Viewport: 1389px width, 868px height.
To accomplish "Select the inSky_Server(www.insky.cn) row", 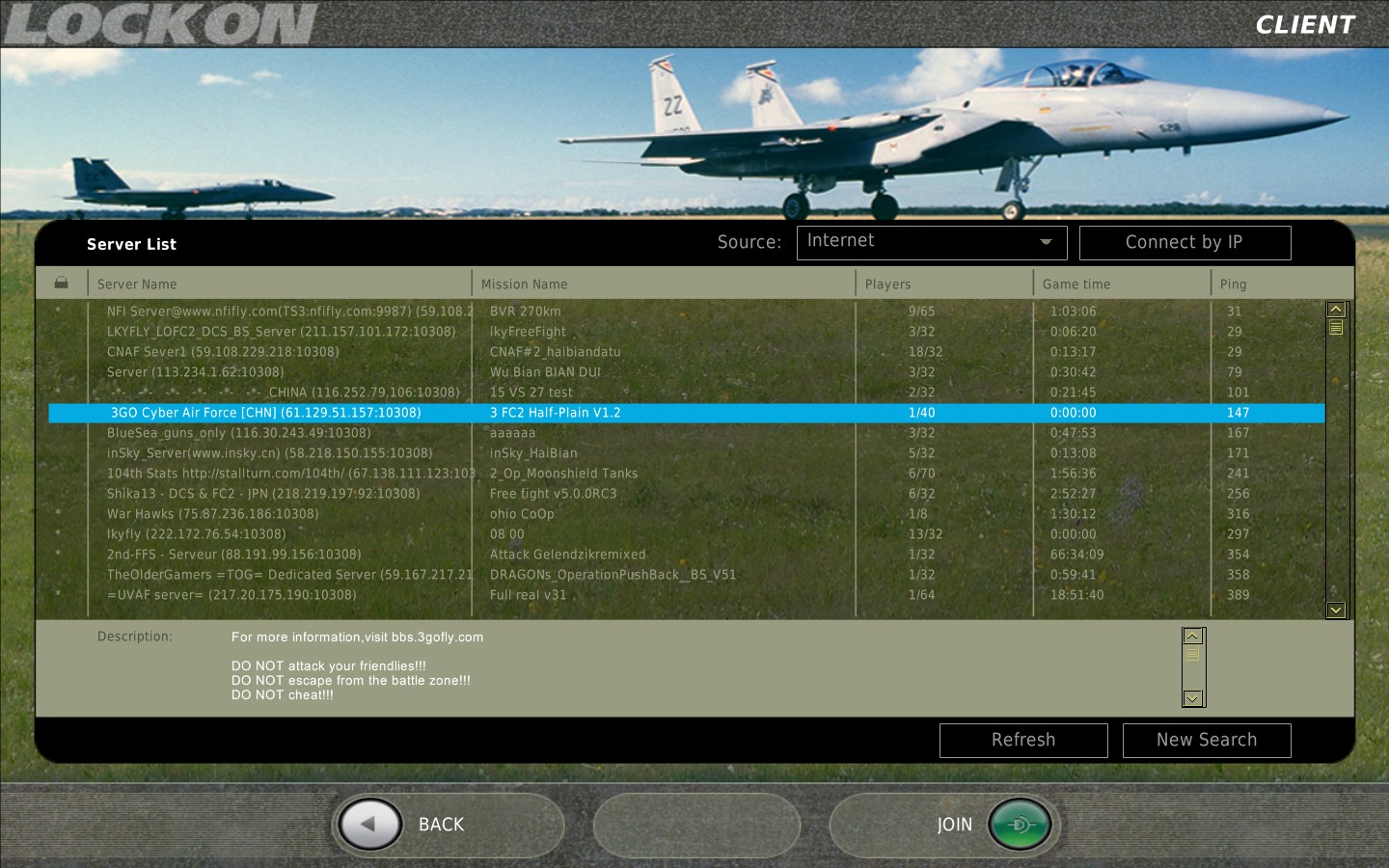I will 686,453.
